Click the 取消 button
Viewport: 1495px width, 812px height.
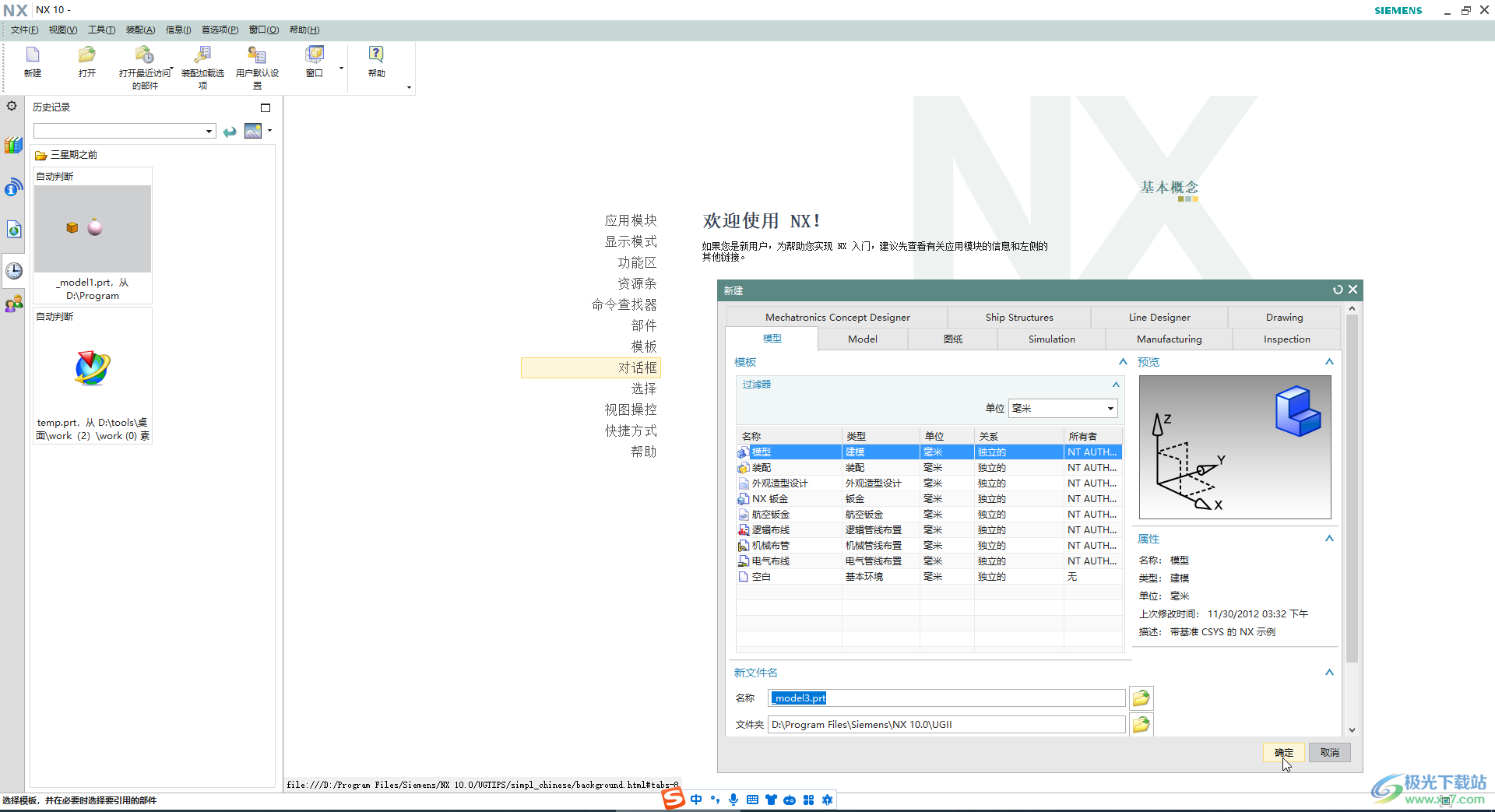click(x=1330, y=752)
